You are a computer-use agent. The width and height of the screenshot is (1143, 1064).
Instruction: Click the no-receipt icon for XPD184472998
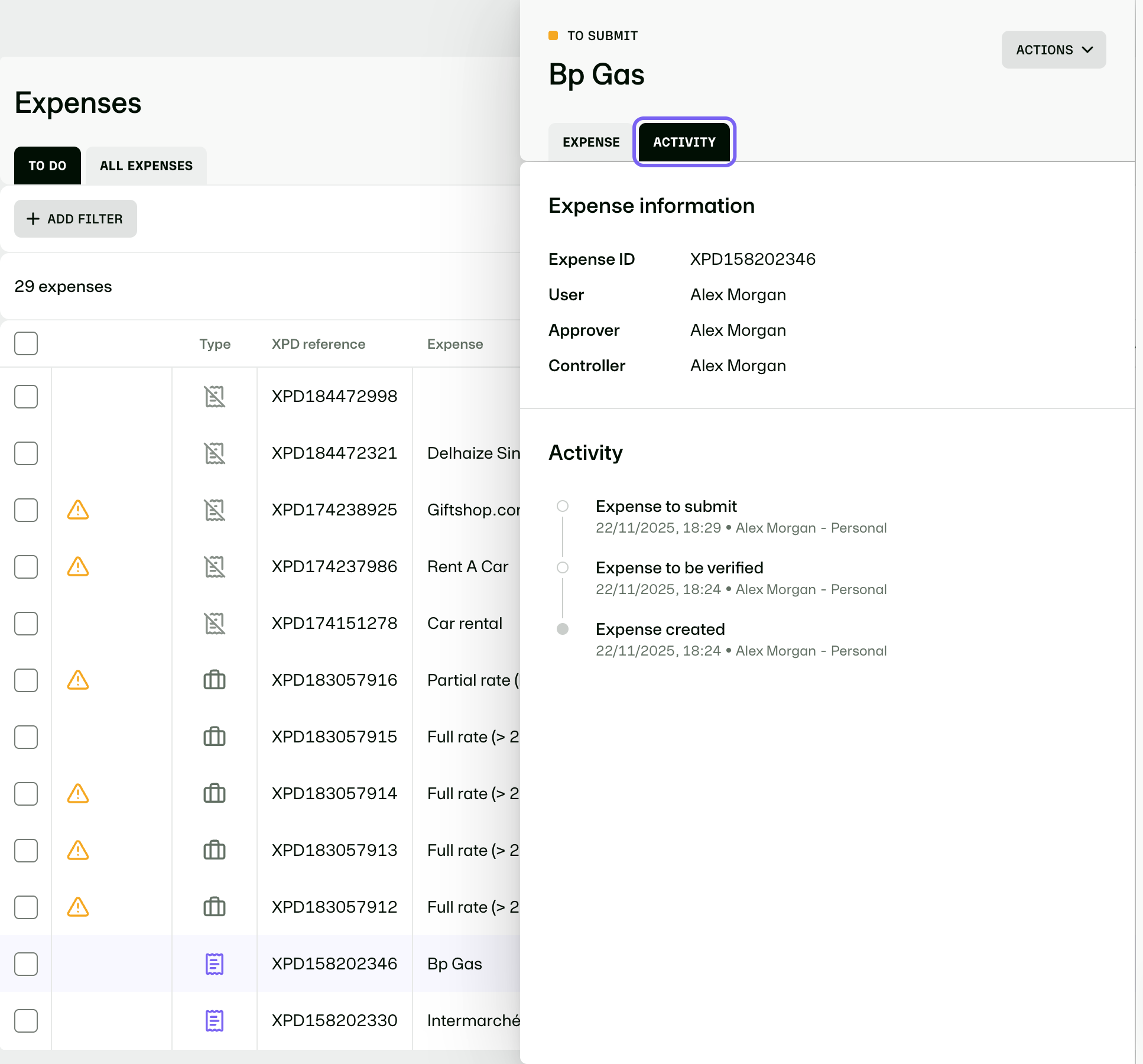(x=215, y=397)
